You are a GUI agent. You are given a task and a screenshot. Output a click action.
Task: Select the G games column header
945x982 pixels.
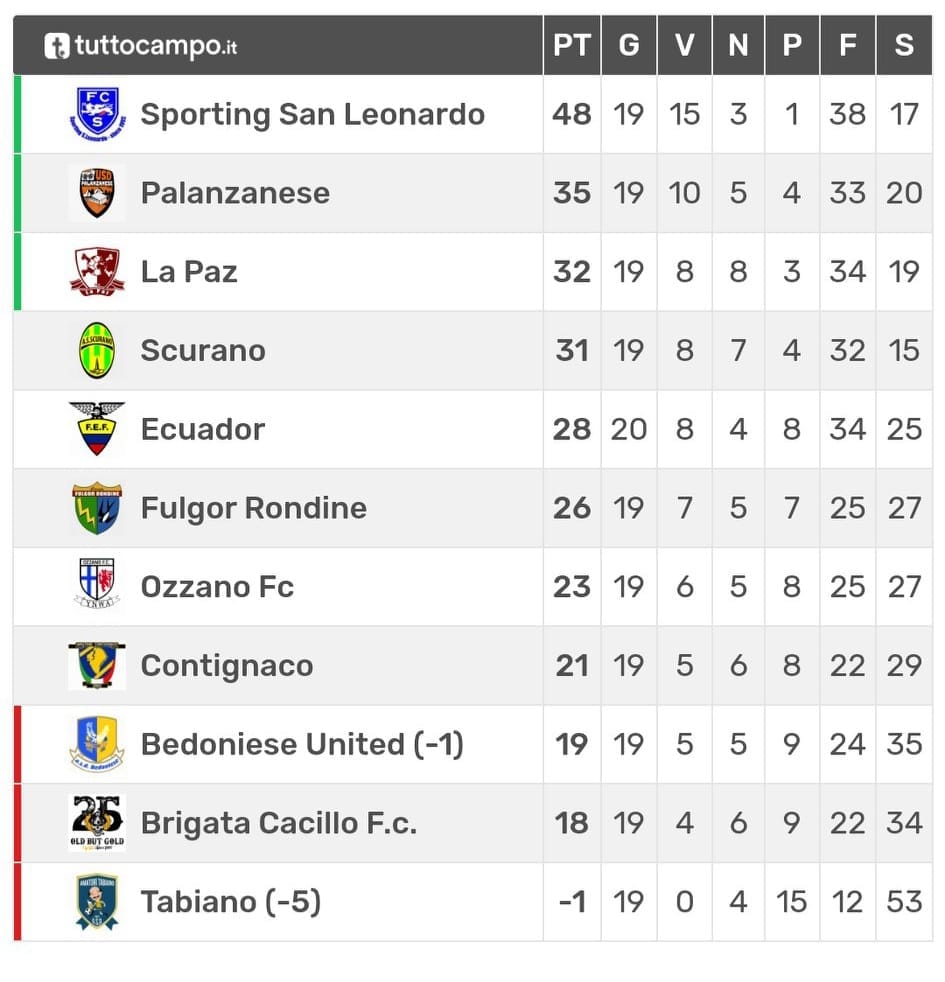pyautogui.click(x=629, y=46)
